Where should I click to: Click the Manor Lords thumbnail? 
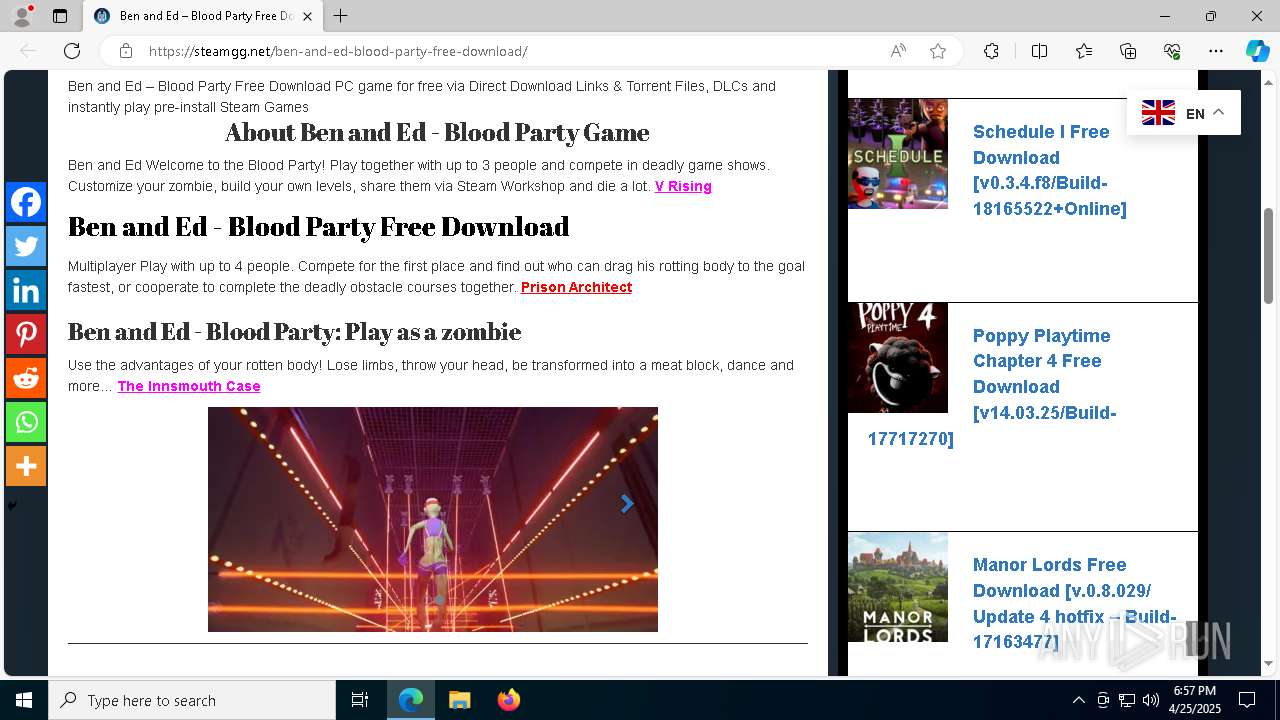point(898,587)
